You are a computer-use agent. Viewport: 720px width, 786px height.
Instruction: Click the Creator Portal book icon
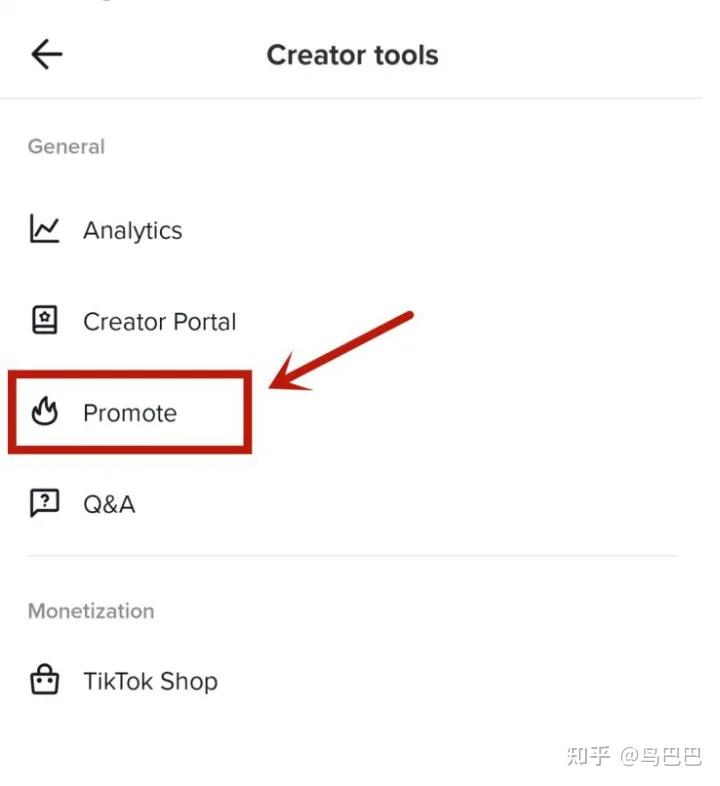click(44, 321)
